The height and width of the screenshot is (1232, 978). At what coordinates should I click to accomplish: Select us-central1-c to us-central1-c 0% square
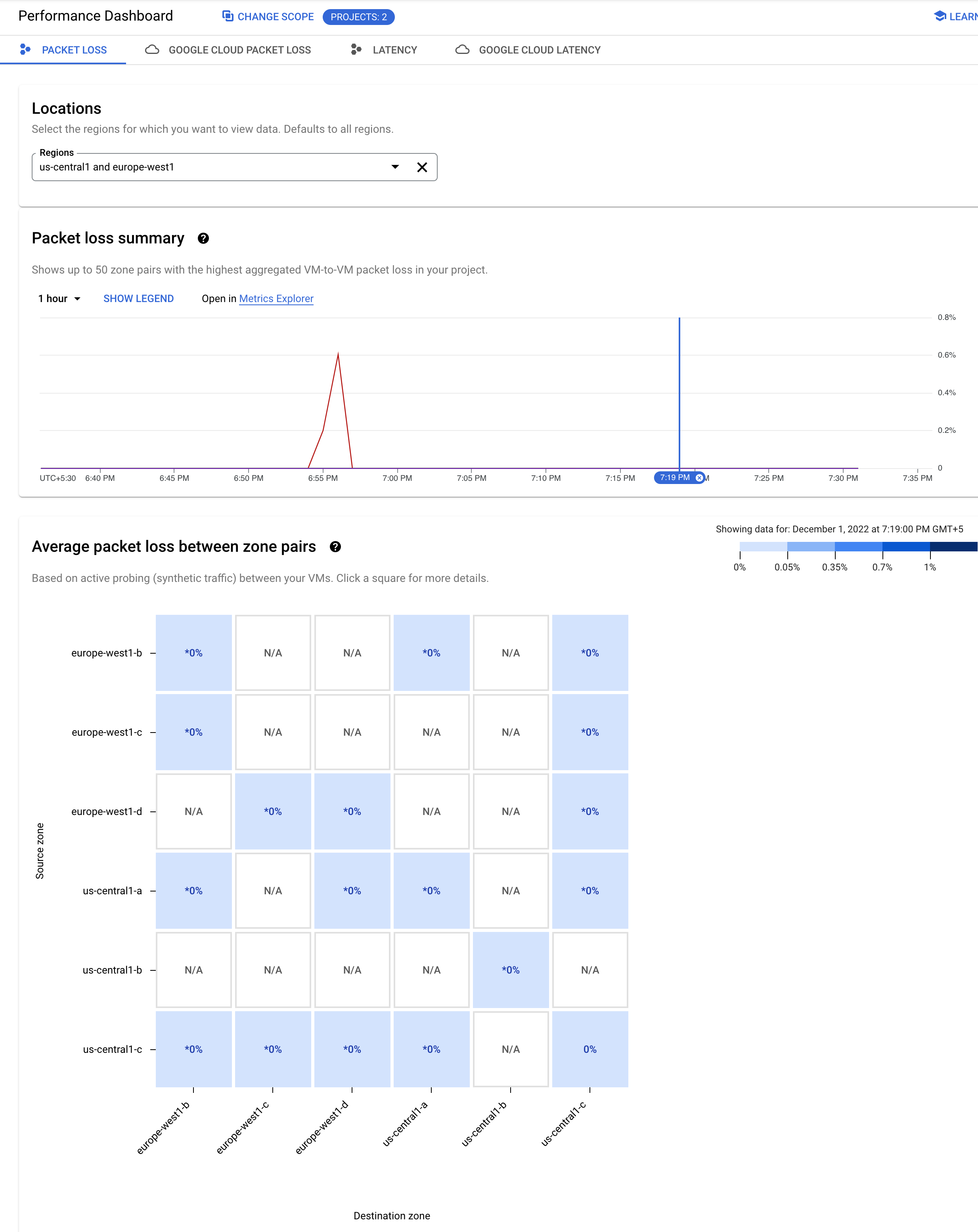pos(589,1049)
